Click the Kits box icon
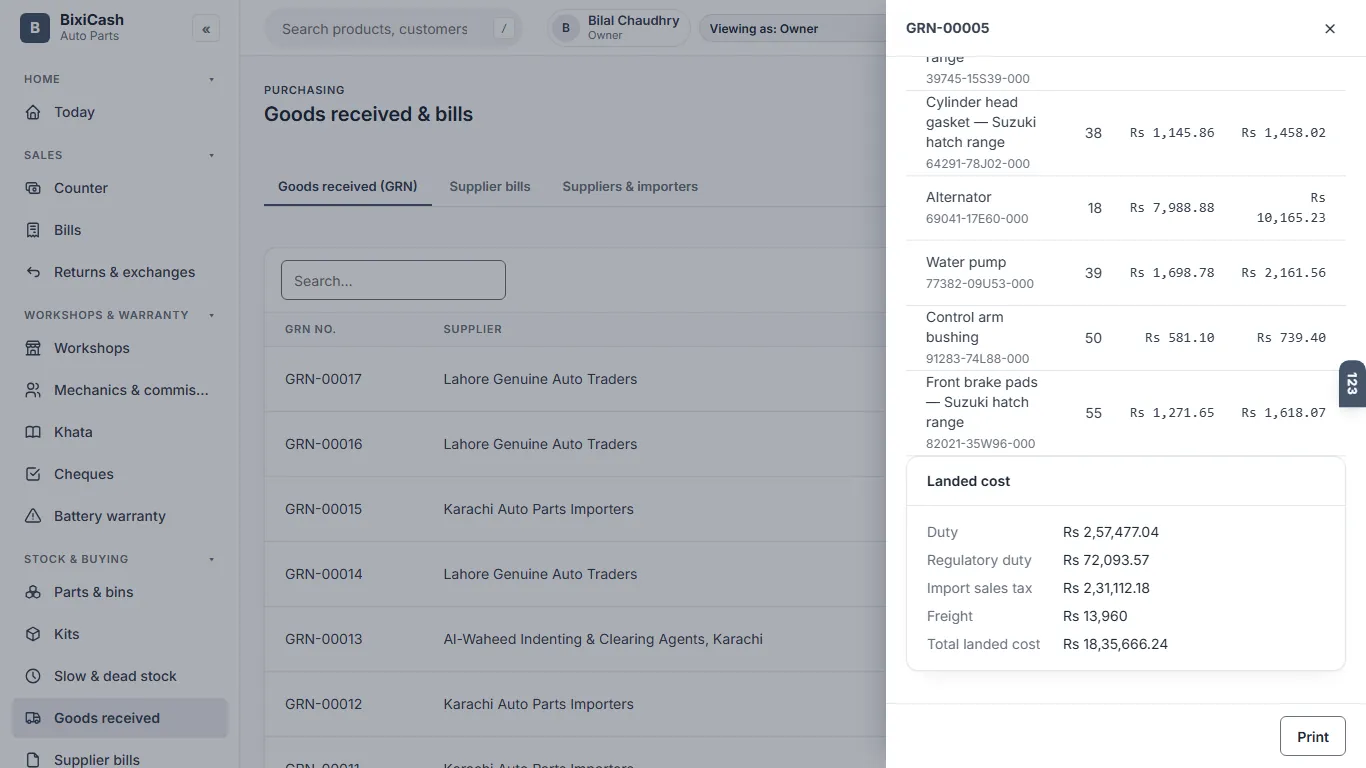 33,634
